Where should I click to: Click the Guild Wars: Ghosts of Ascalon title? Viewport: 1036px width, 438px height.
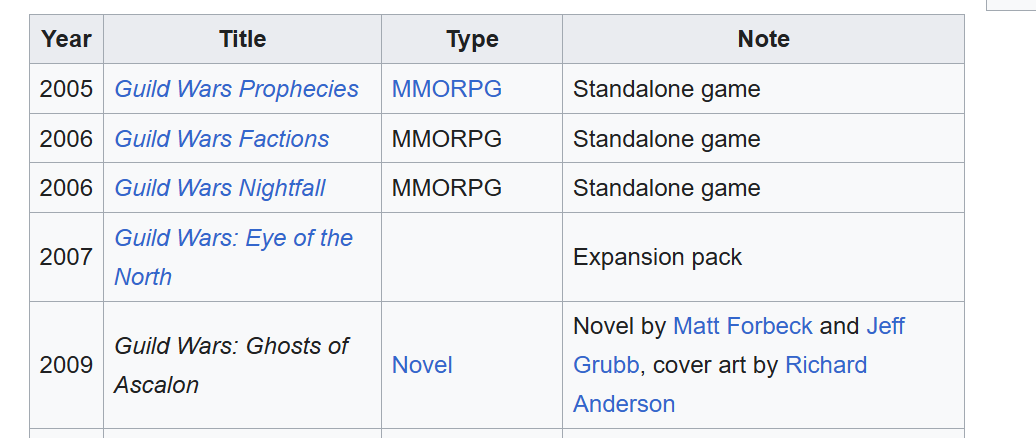click(x=231, y=365)
